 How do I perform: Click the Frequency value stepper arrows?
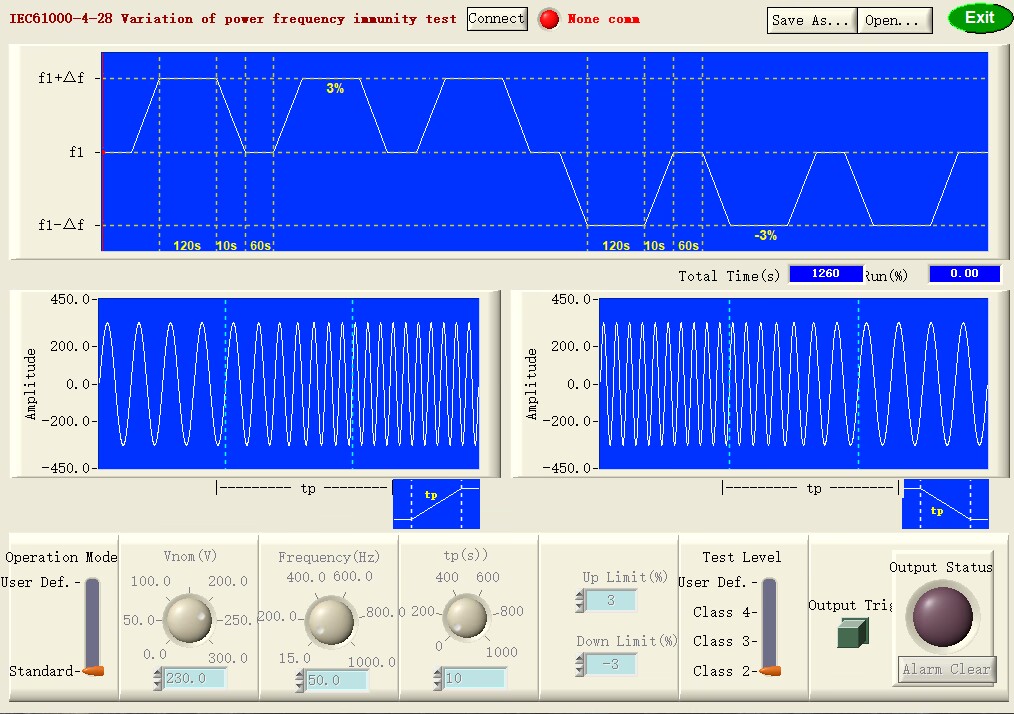coord(299,680)
